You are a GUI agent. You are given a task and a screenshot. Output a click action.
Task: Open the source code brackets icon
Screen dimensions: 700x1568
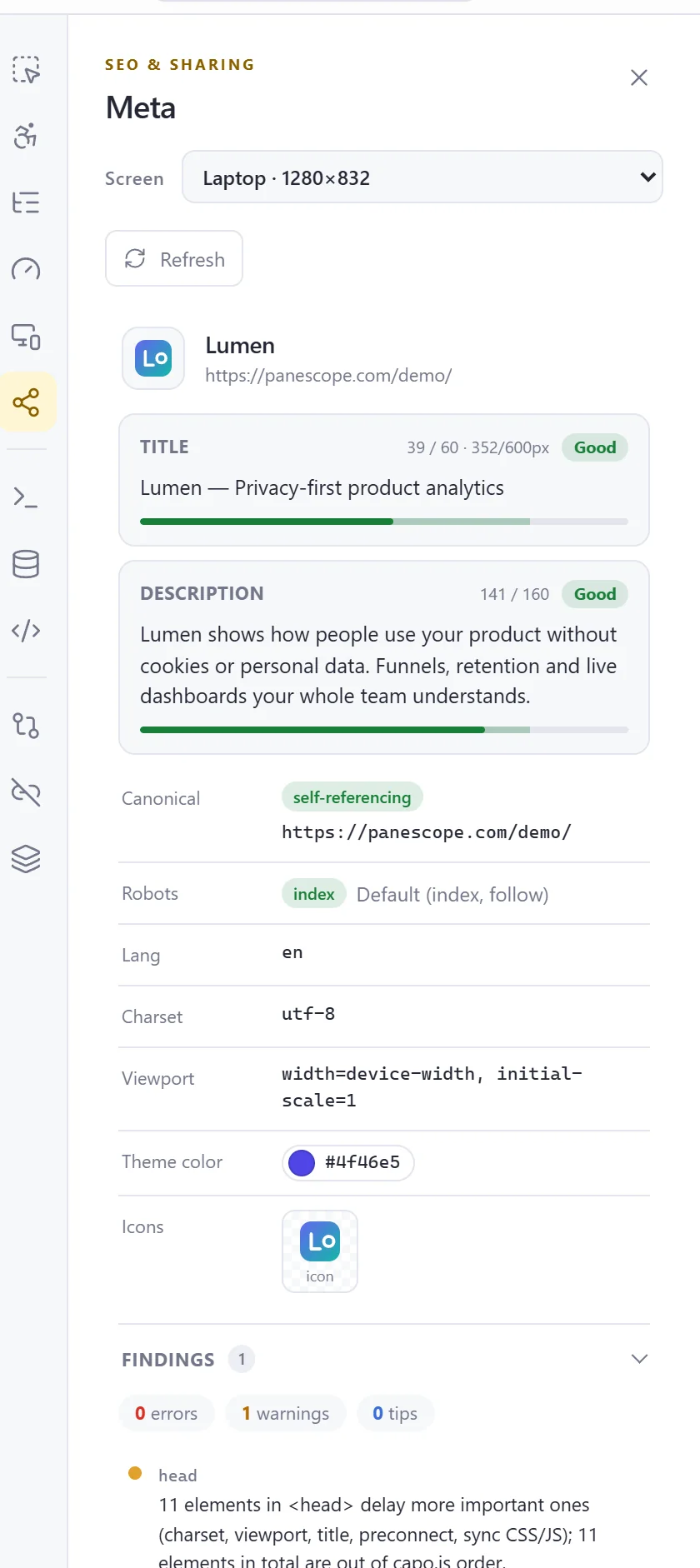click(x=26, y=631)
